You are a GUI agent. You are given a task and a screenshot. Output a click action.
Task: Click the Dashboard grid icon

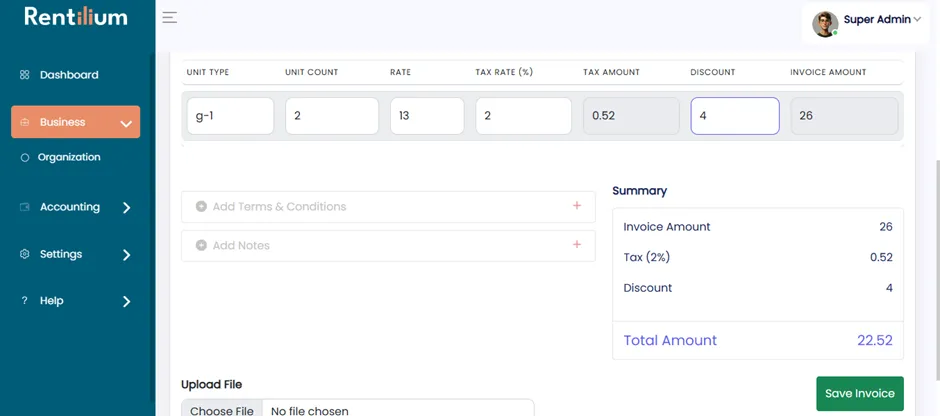pyautogui.click(x=25, y=75)
